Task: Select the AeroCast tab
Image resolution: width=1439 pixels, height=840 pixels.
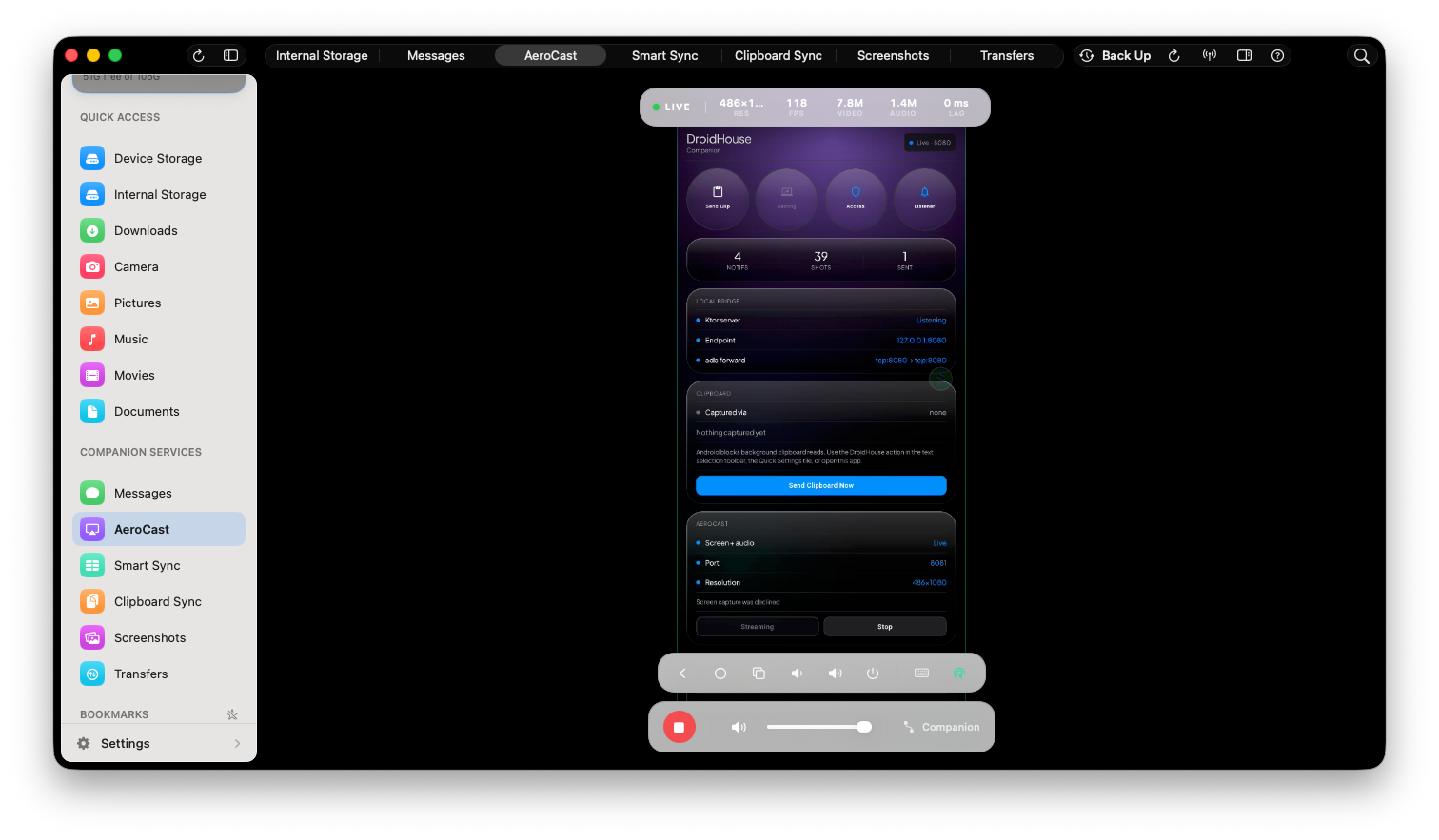Action: [550, 56]
